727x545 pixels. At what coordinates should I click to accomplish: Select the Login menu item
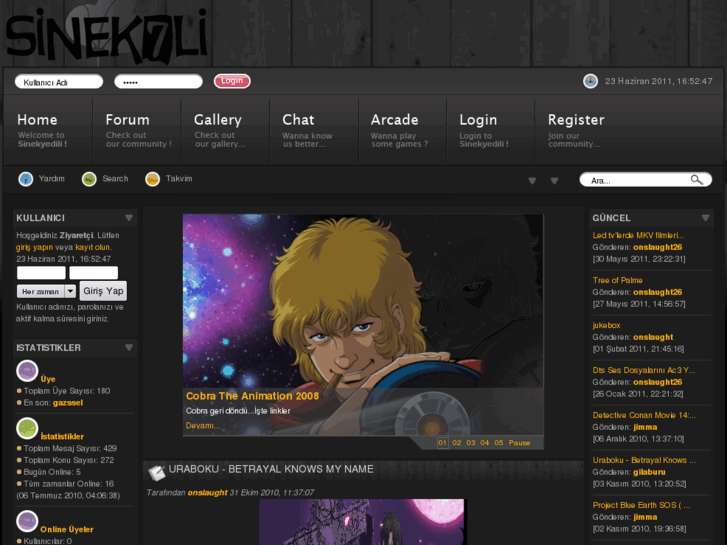[484, 131]
